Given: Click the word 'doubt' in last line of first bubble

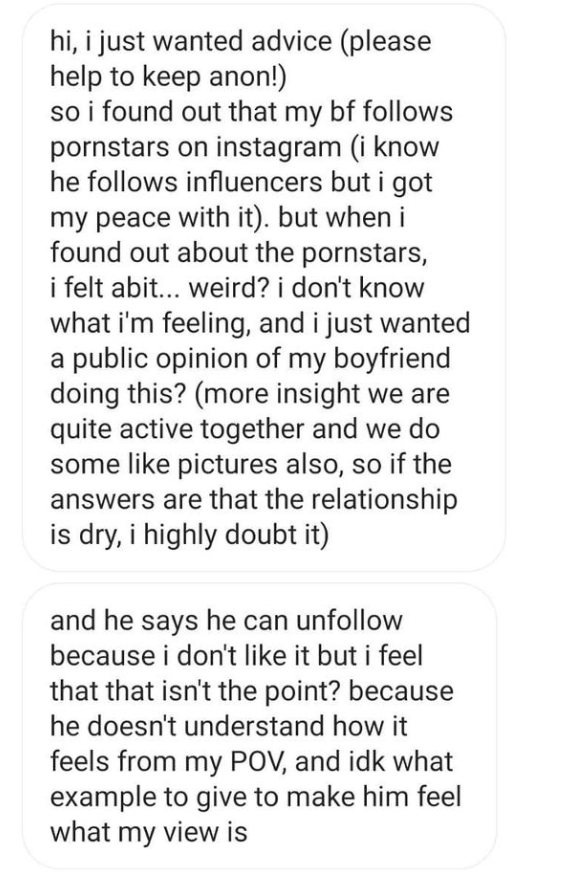Looking at the screenshot, I should [261, 535].
